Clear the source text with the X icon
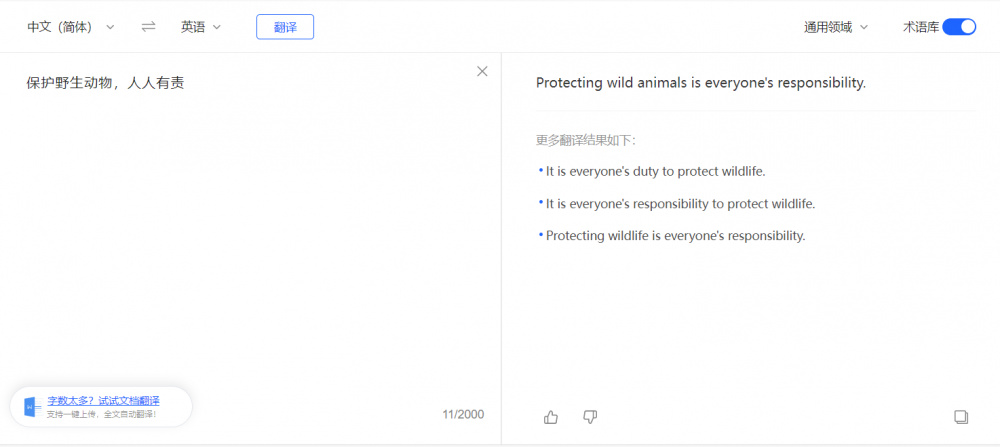The width and height of the screenshot is (1000, 447). [482, 71]
